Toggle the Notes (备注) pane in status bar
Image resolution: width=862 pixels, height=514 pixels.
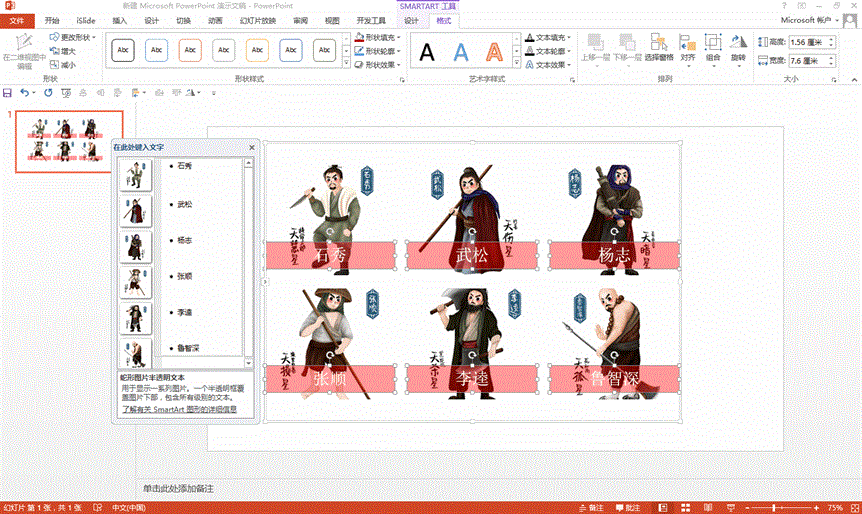tap(592, 507)
